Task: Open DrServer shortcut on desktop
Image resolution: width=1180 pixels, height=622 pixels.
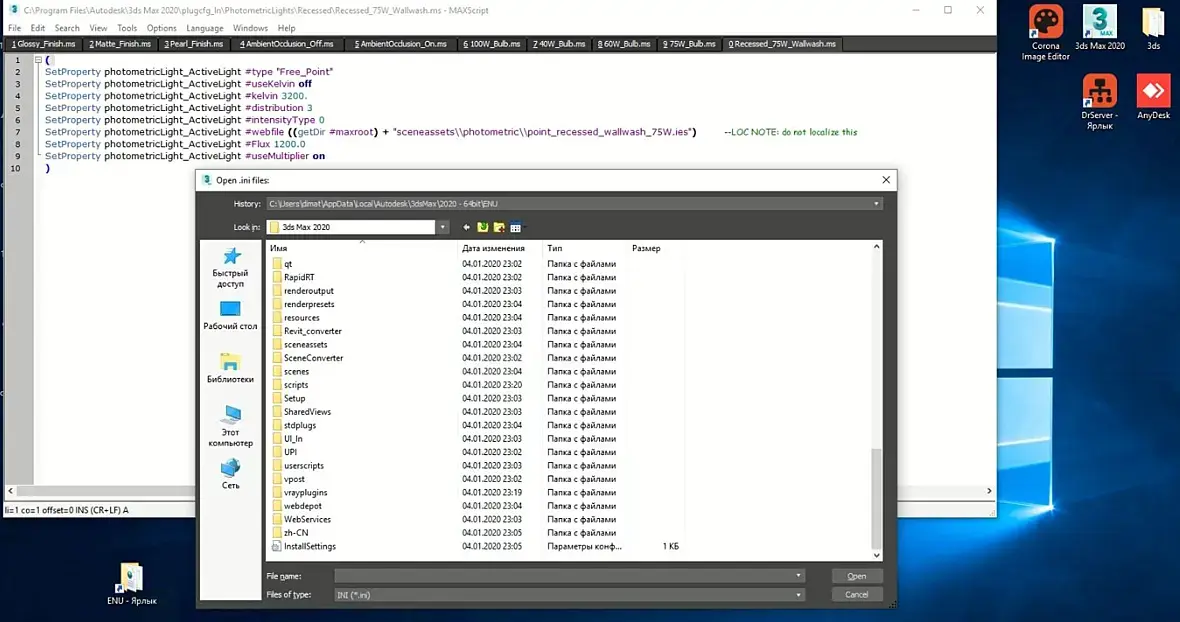Action: 1099,102
